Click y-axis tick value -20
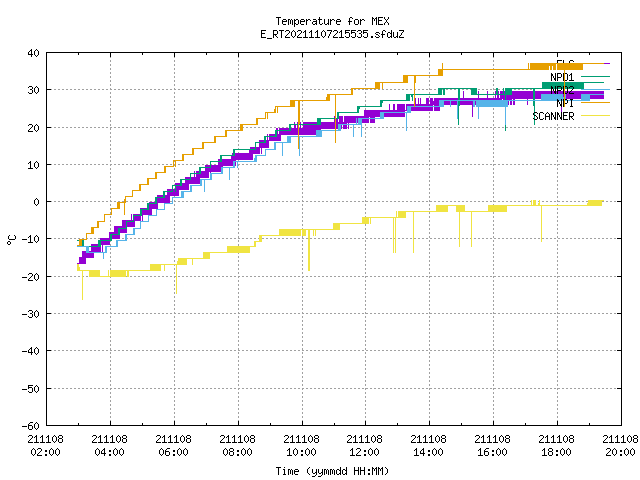 click(x=31, y=276)
